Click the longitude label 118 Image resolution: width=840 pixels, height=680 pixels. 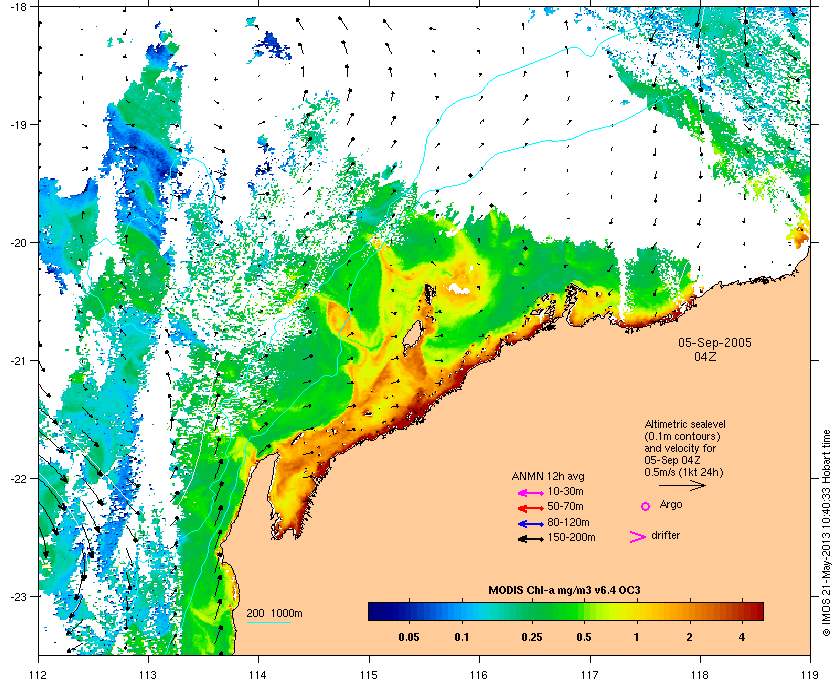(x=700, y=675)
